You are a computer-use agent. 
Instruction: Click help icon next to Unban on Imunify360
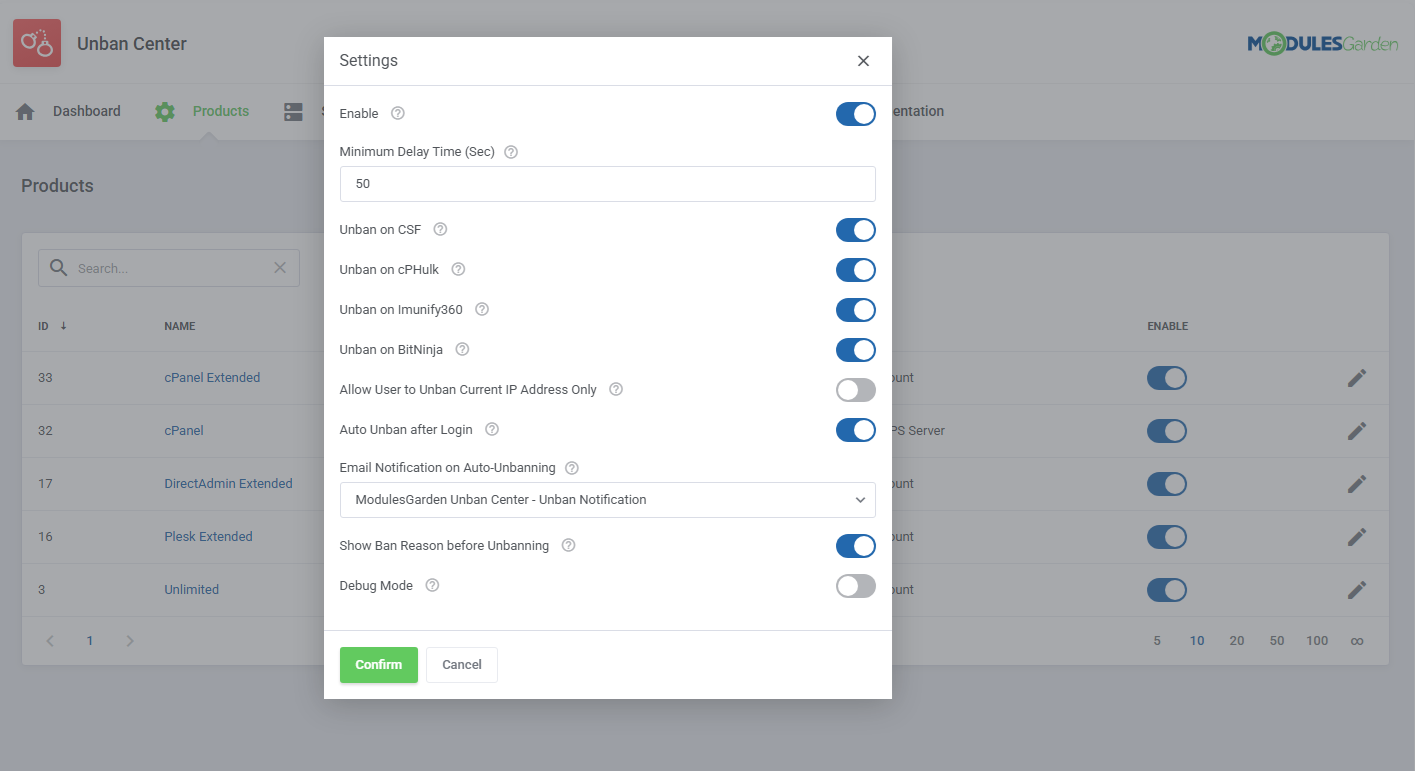(482, 310)
